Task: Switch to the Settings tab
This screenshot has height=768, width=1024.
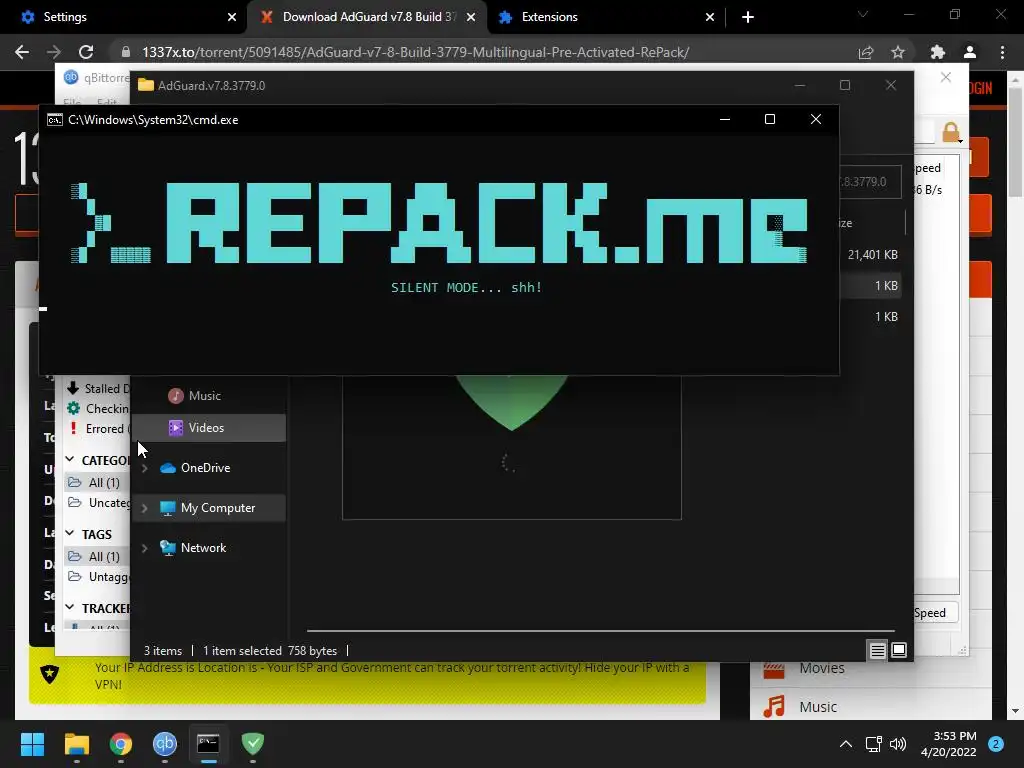Action: (124, 17)
